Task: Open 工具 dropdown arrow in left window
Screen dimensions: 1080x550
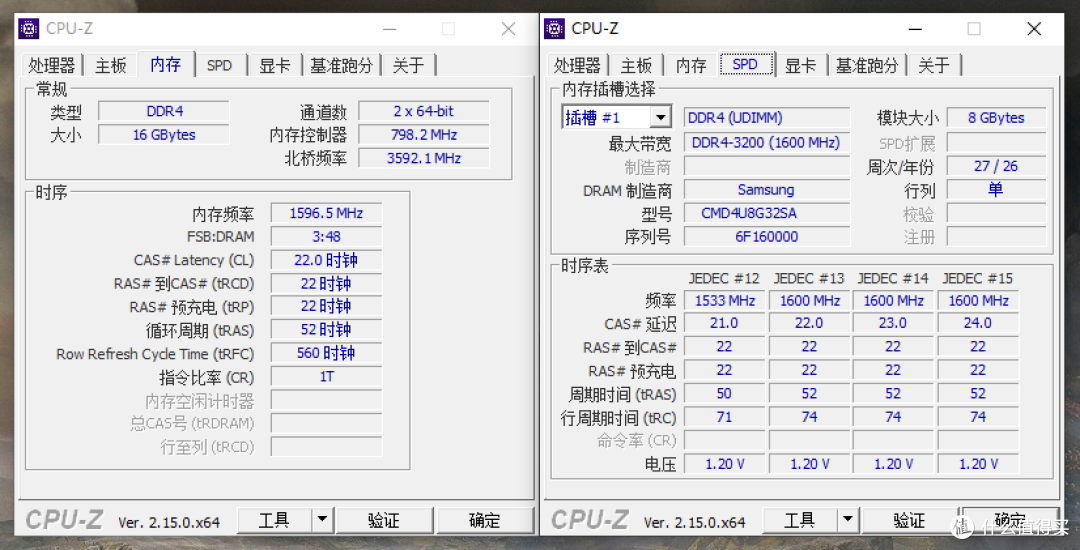Action: pos(322,520)
